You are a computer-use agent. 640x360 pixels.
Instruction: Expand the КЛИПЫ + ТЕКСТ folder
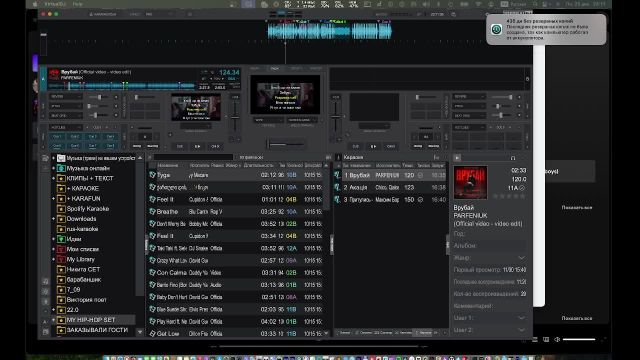(x=53, y=178)
